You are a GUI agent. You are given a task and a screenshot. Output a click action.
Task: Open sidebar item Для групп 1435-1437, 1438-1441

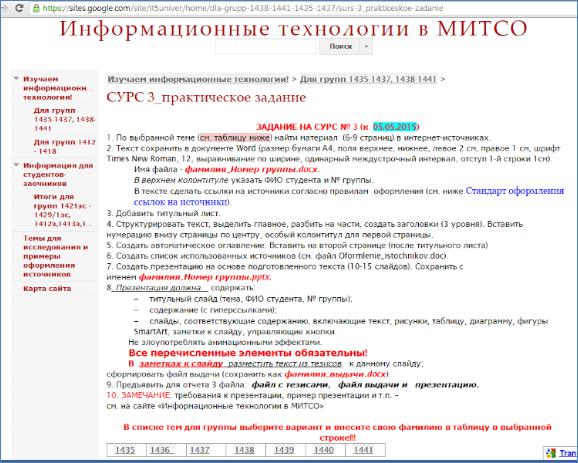pyautogui.click(x=64, y=119)
